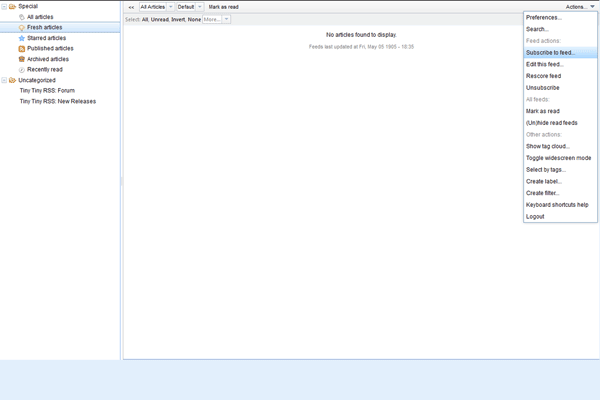Open Preferences from the Actions menu
The height and width of the screenshot is (400, 600).
pos(544,17)
